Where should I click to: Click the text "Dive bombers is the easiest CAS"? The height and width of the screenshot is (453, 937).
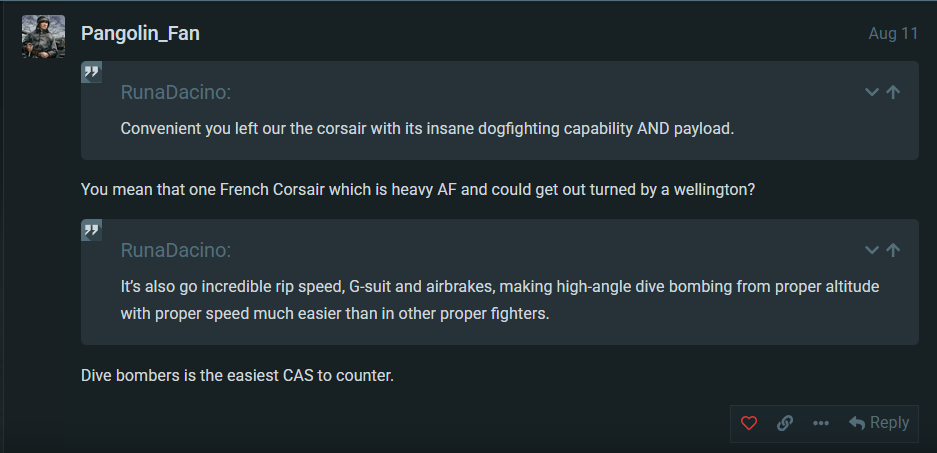(x=197, y=376)
